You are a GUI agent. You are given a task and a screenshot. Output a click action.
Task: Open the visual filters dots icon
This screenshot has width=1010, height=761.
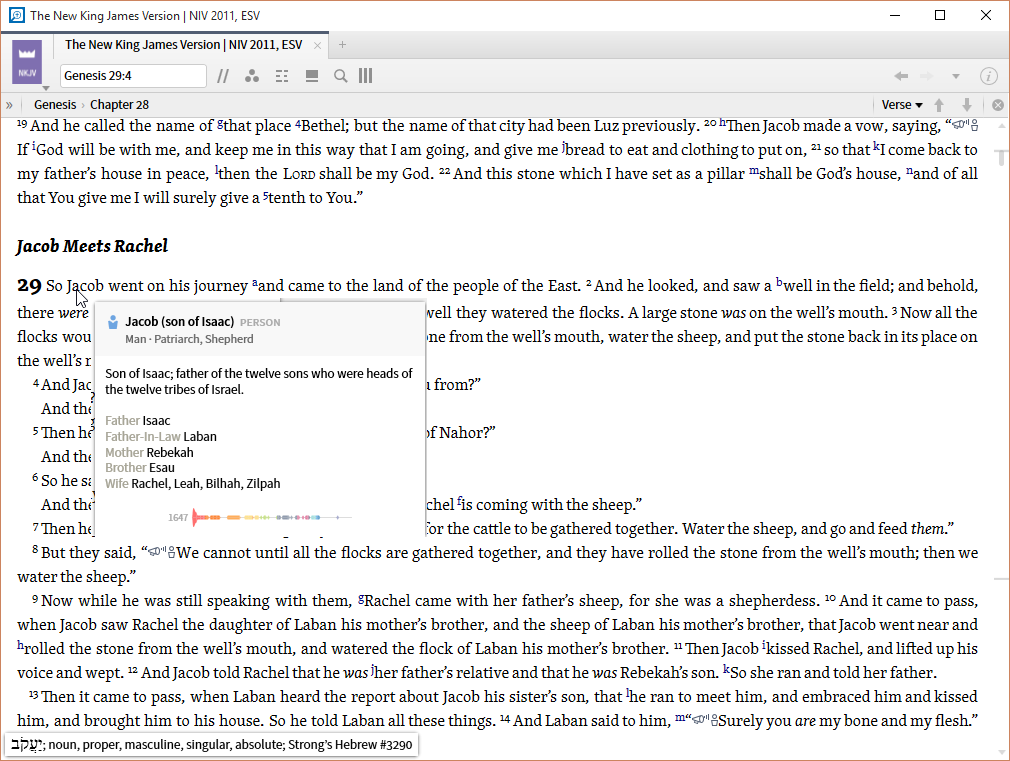(x=252, y=76)
